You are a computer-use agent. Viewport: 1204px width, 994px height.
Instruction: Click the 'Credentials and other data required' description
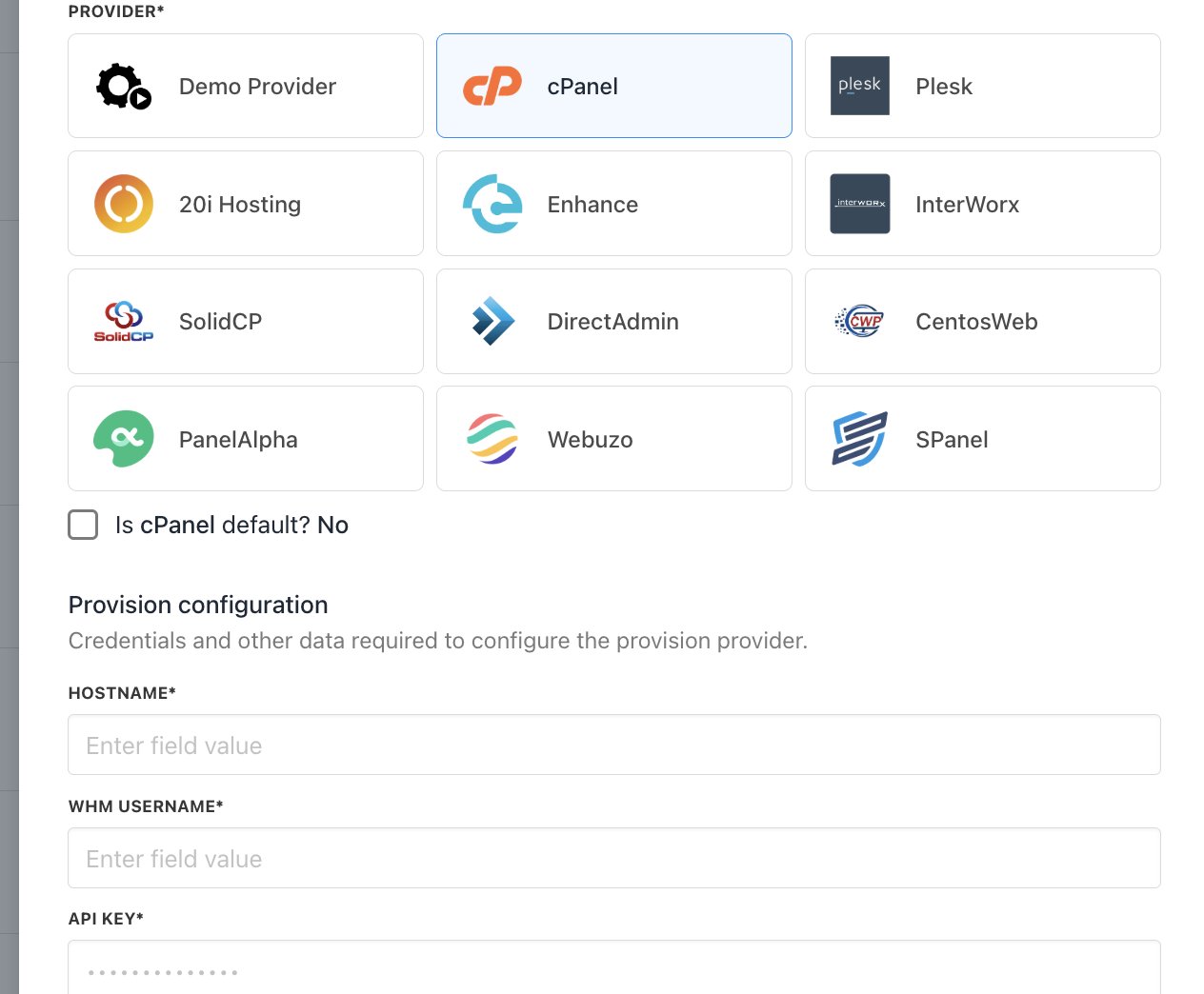click(x=438, y=641)
